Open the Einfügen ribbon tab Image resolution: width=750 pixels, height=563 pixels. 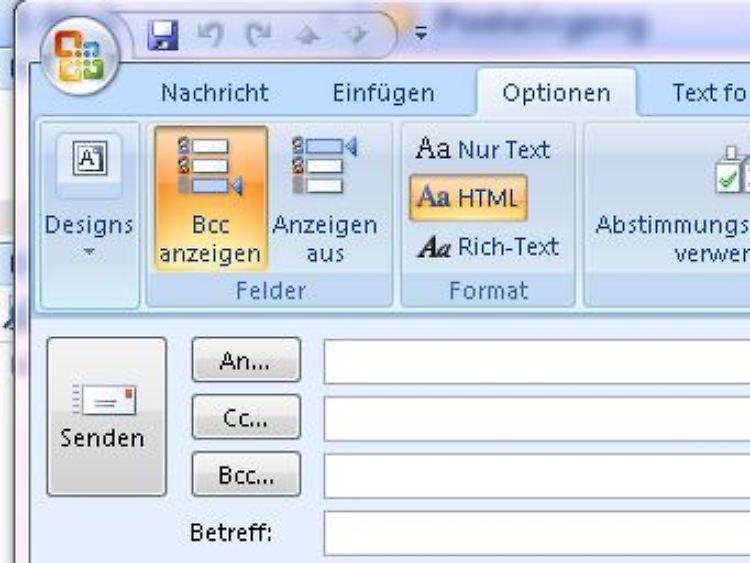coord(383,93)
